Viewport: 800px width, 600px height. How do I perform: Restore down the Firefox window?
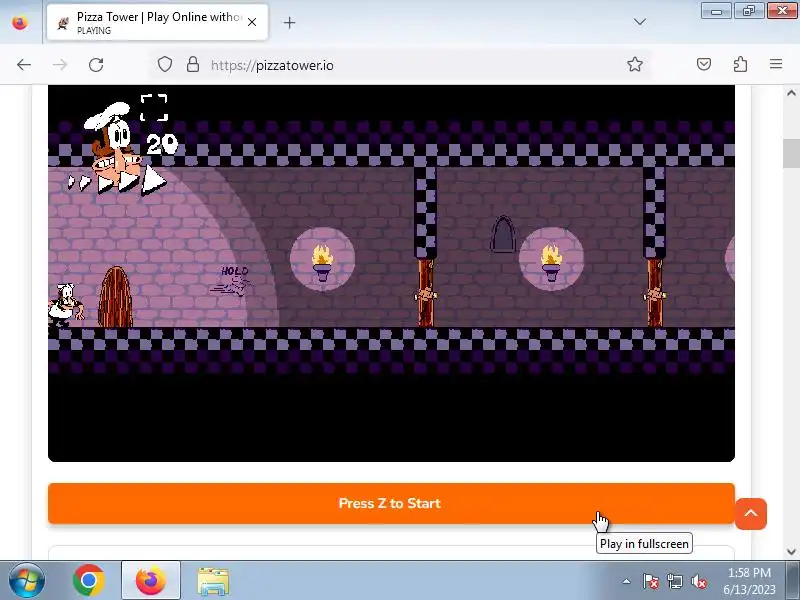pyautogui.click(x=748, y=10)
